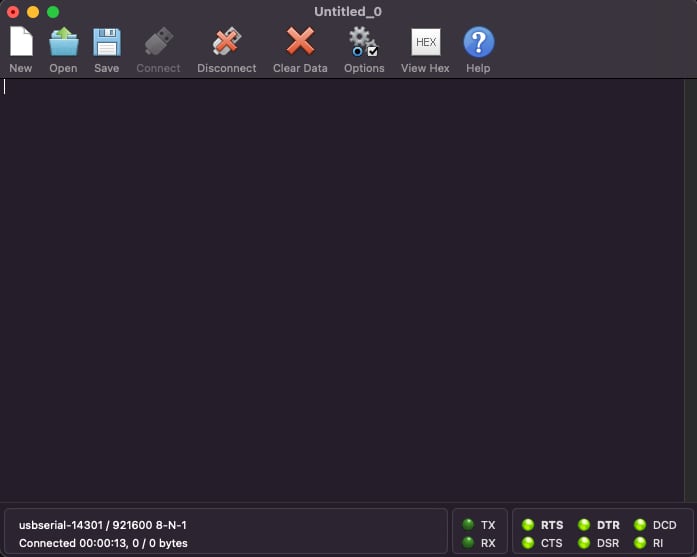
Task: Click the New document icon
Action: tap(21, 42)
